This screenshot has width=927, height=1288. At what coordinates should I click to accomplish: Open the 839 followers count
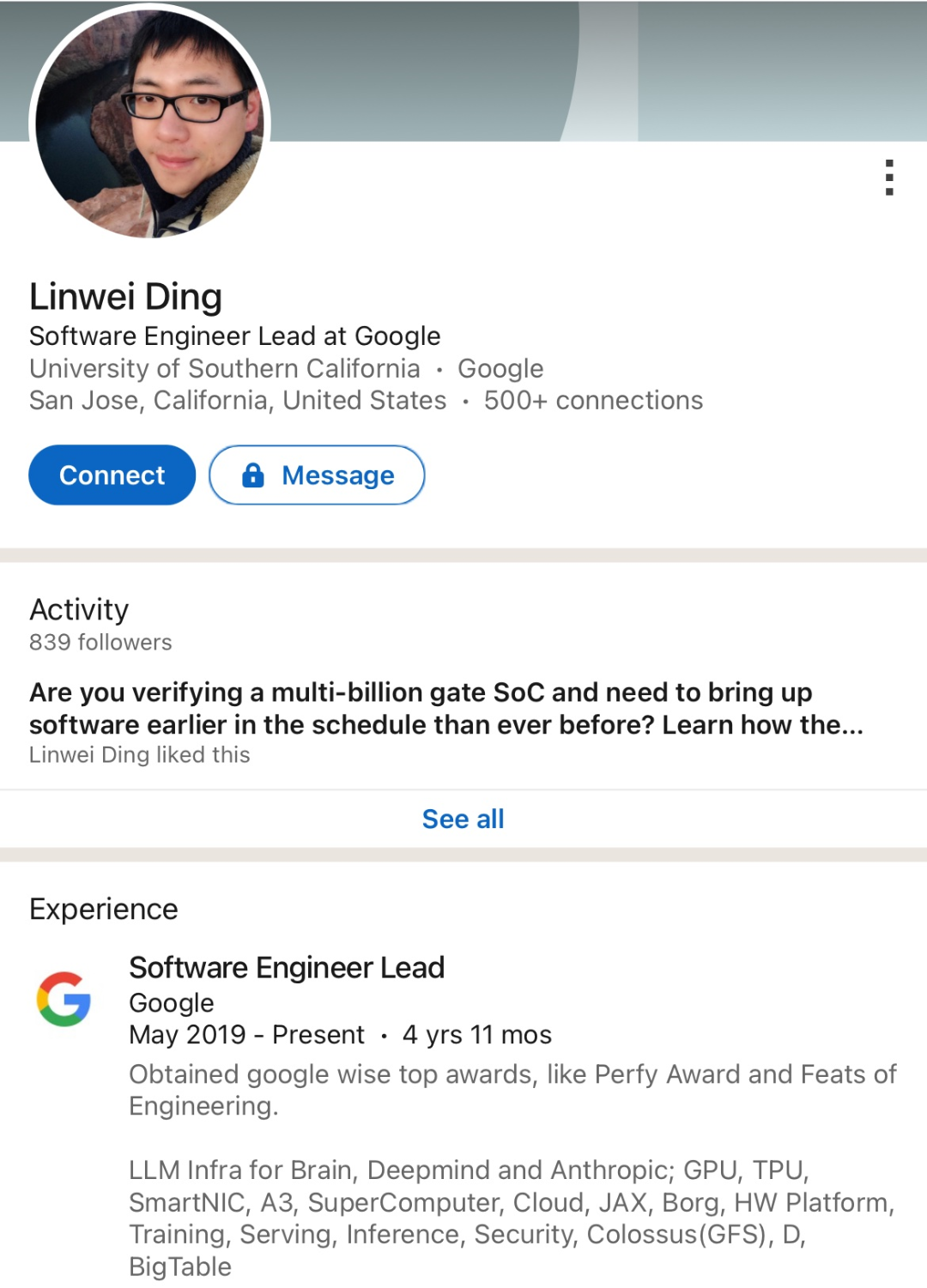(x=100, y=642)
